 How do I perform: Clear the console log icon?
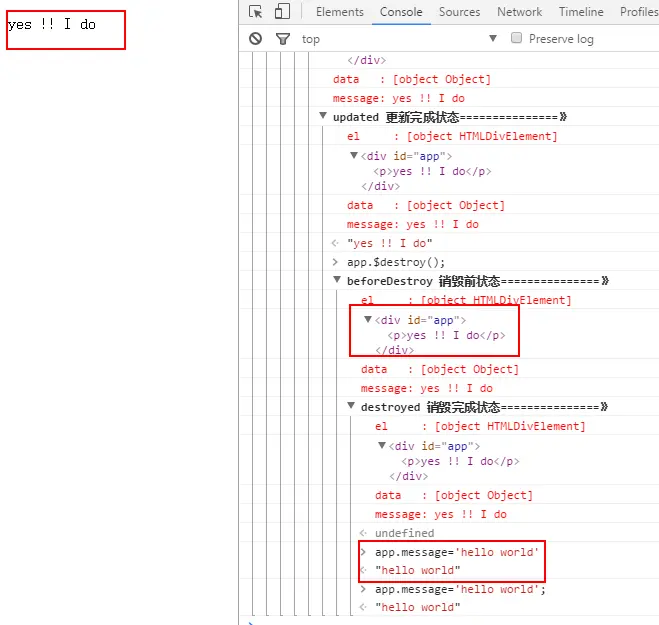point(256,39)
